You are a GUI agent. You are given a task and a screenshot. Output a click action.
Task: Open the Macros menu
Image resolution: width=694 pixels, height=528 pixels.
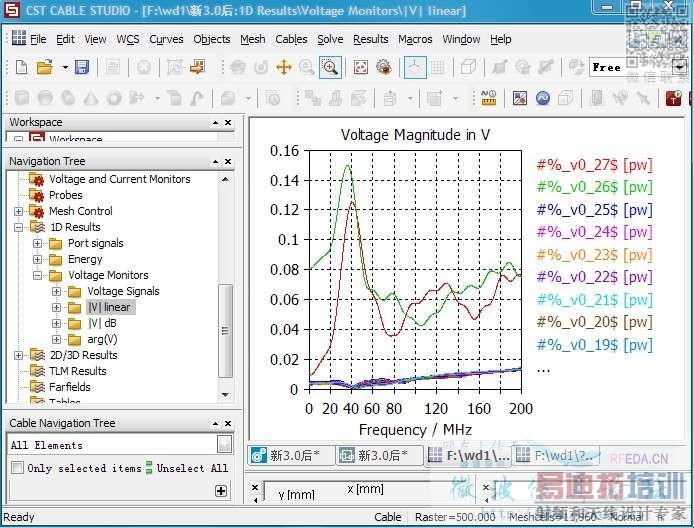[x=415, y=39]
